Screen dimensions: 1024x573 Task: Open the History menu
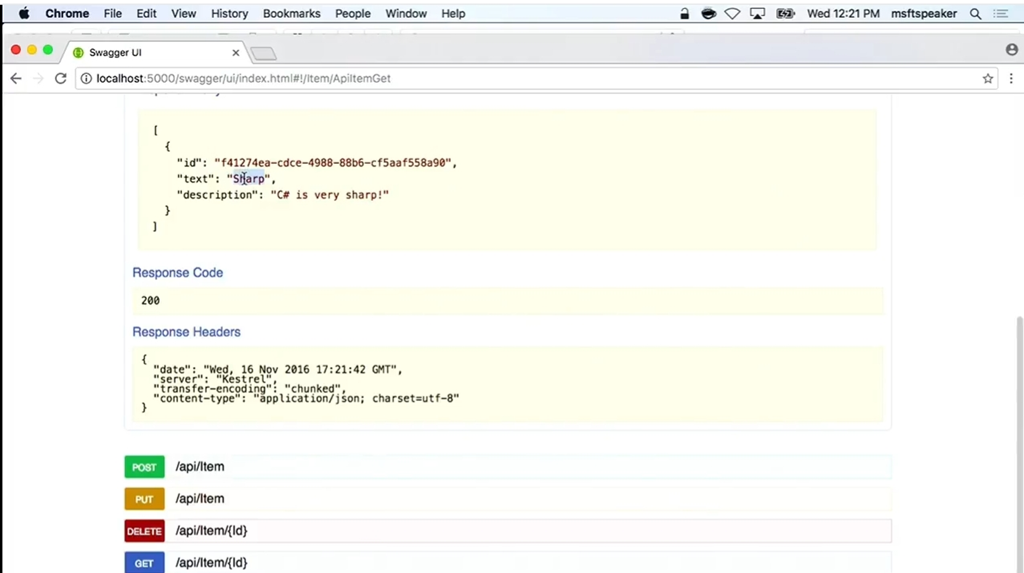229,14
